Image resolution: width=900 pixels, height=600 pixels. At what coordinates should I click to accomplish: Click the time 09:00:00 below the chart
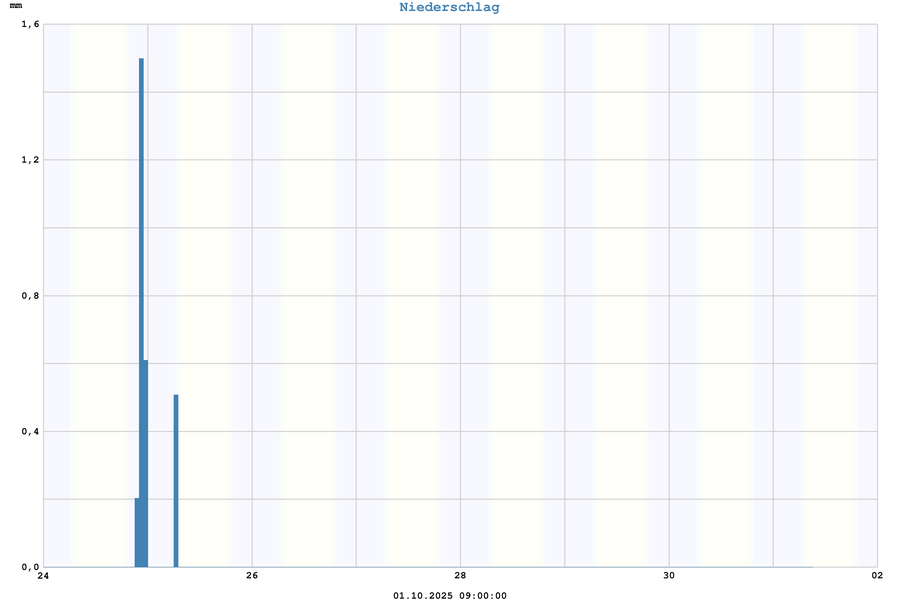[483, 596]
